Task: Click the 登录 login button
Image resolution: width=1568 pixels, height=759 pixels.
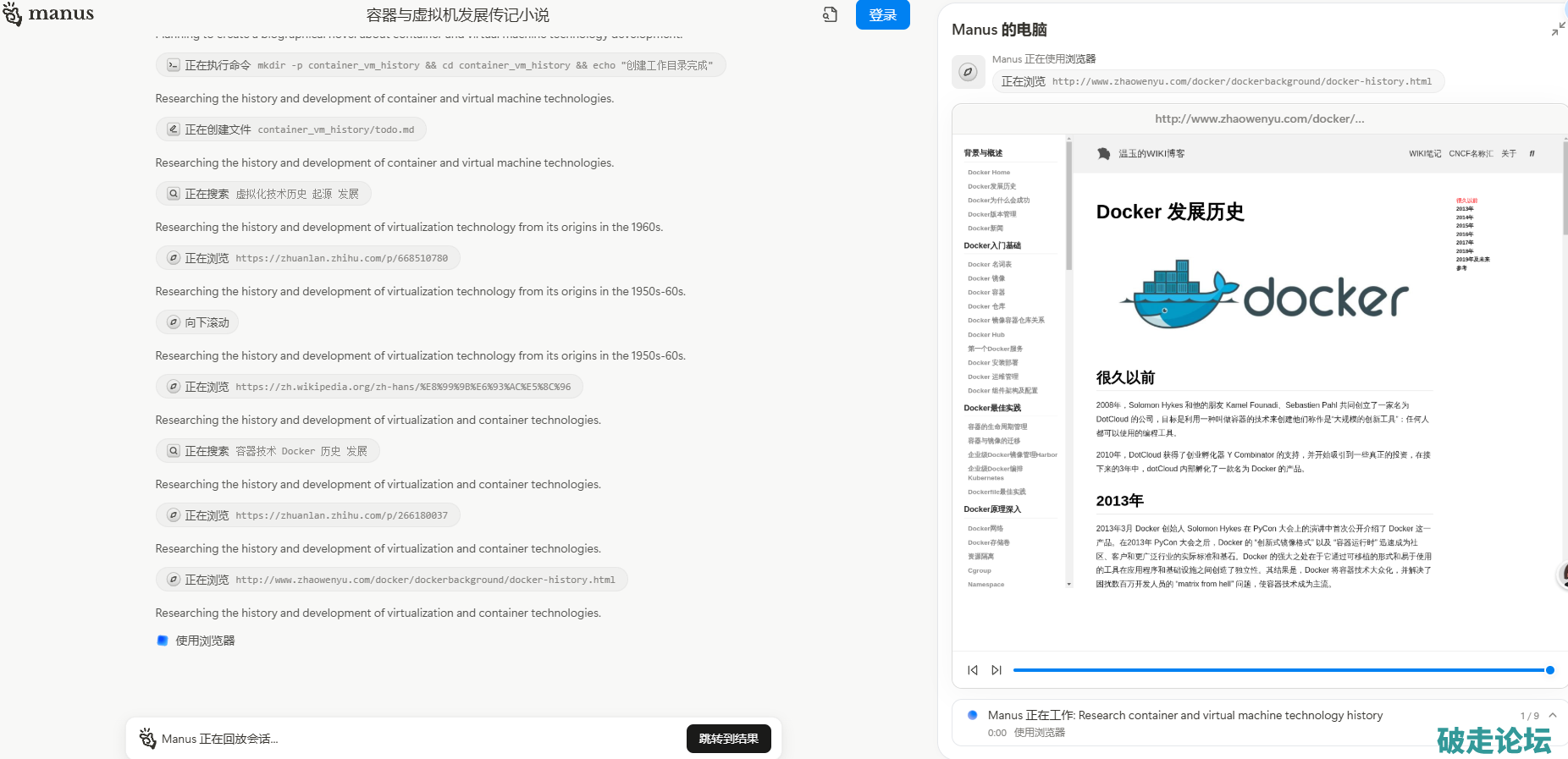Action: click(882, 15)
